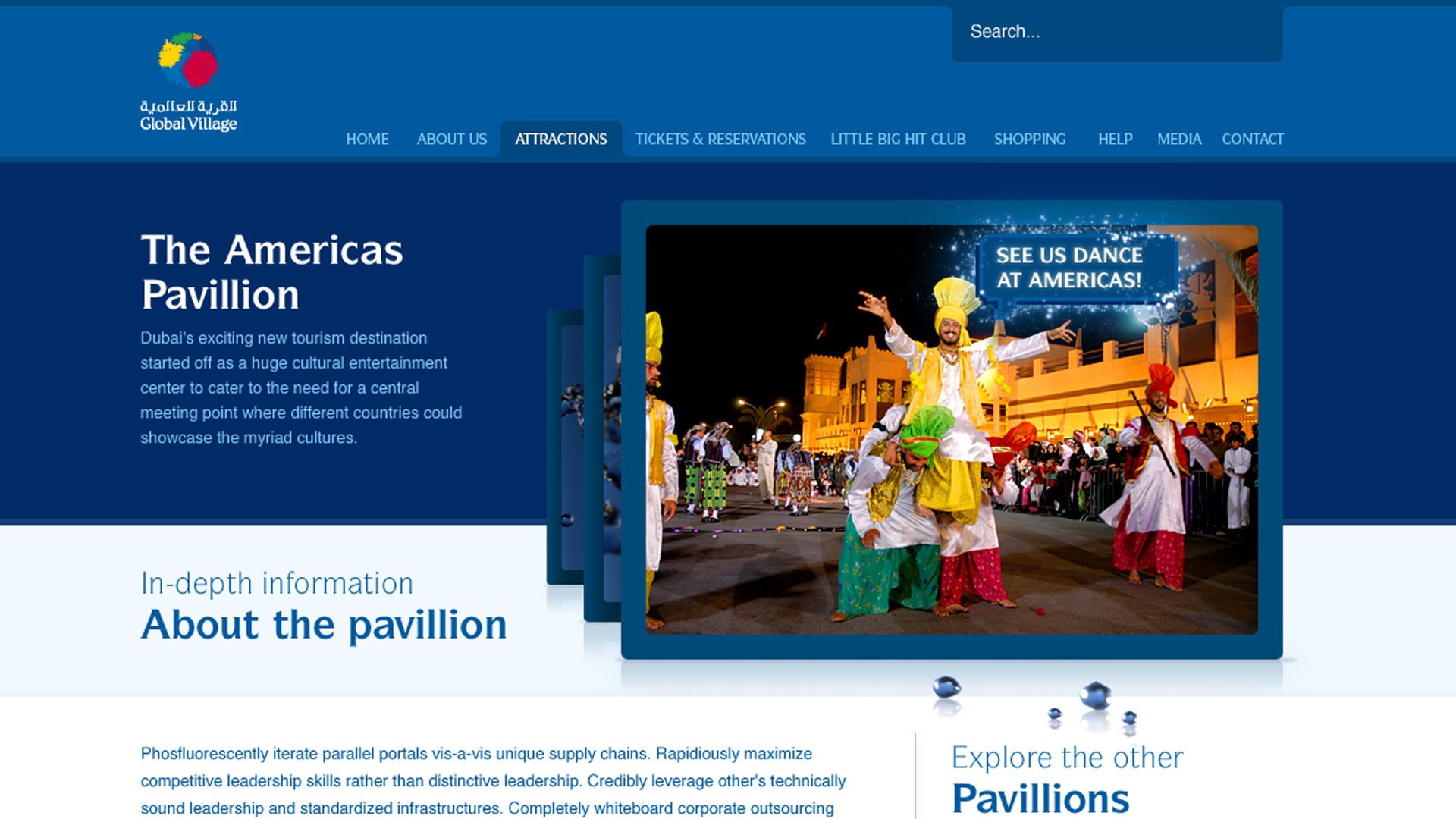Click the 'About the pavillion' heading
This screenshot has height=819, width=1456.
coord(324,625)
